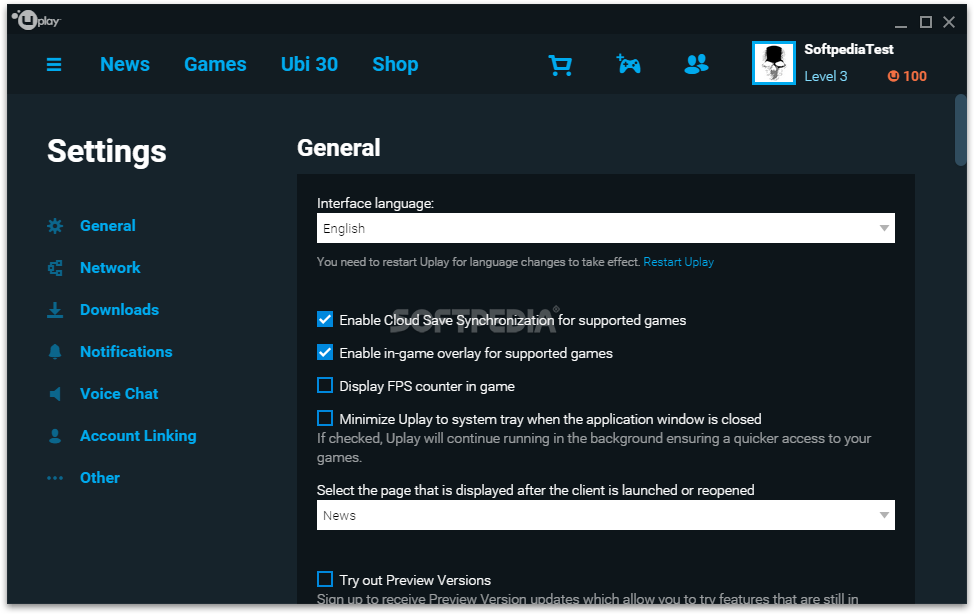
Task: Click the network icon in the Settings sidebar
Action: click(x=55, y=268)
